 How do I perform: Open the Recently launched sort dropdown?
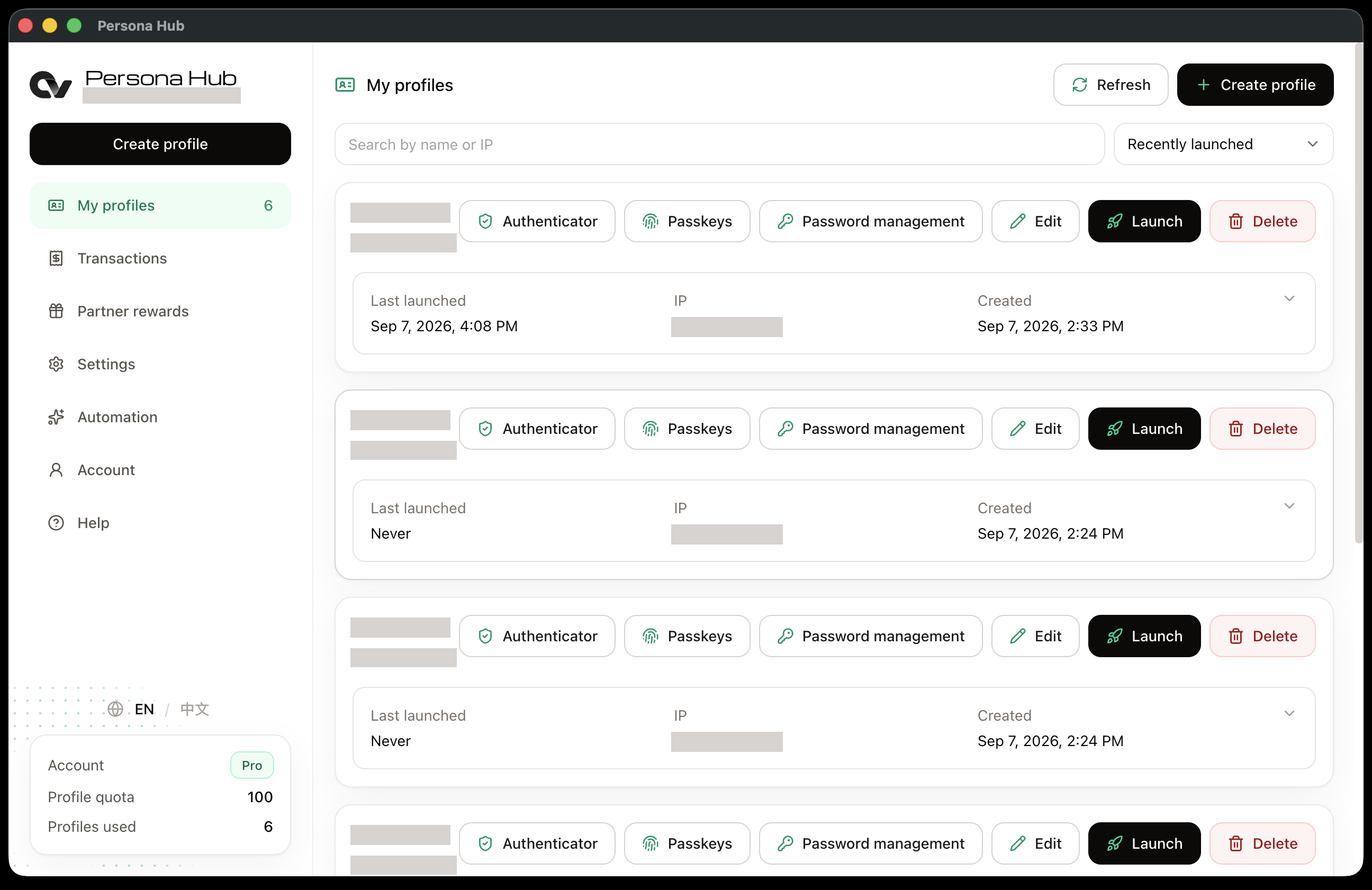pyautogui.click(x=1223, y=144)
